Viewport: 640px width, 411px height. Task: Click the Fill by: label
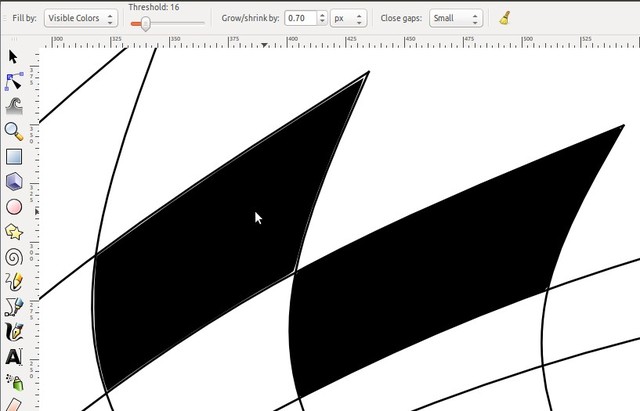pos(24,18)
